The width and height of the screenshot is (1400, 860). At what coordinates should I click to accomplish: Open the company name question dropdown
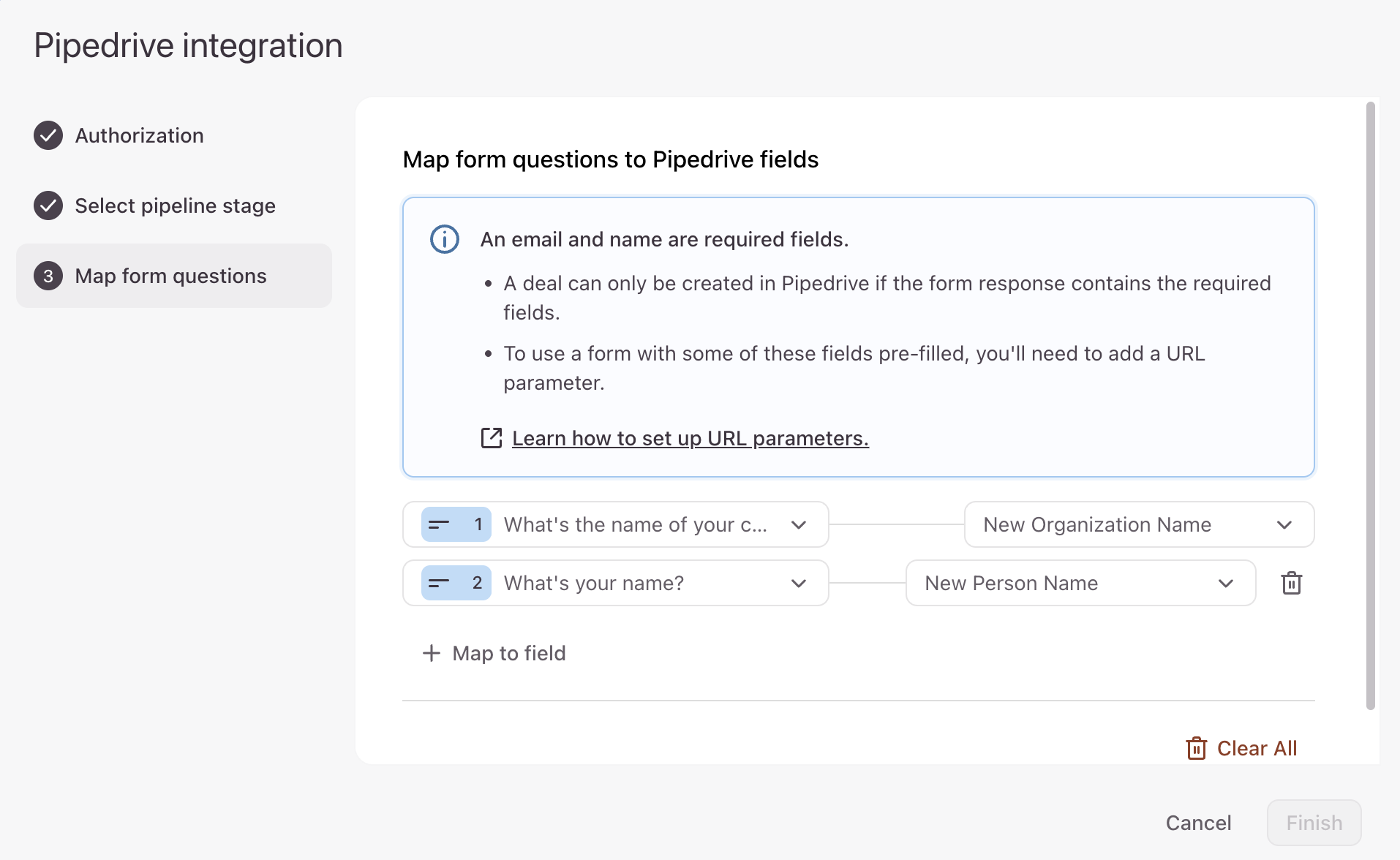[x=616, y=524]
